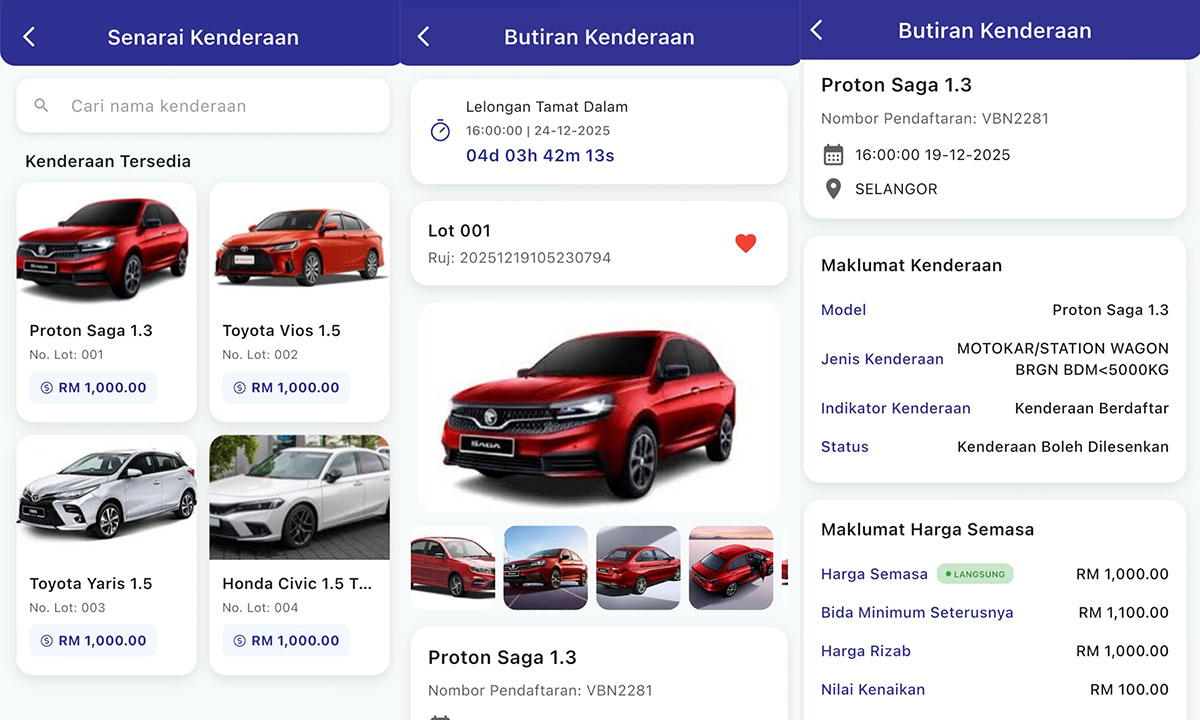The image size is (1200, 720).
Task: Click the 'Maklumat Harga Semasa' heading
Action: click(x=927, y=529)
